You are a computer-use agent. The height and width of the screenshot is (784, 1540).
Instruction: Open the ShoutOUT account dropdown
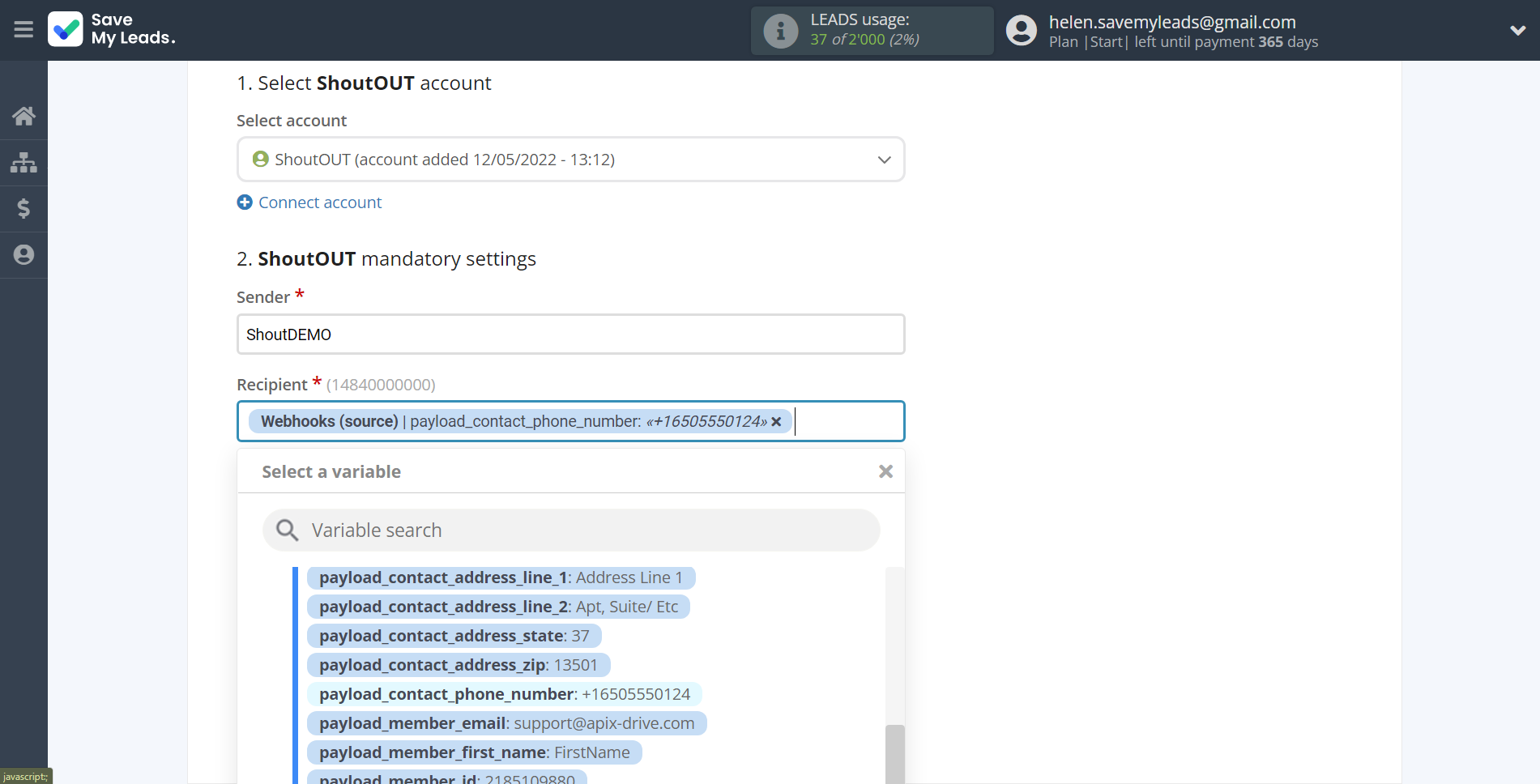[x=570, y=160]
